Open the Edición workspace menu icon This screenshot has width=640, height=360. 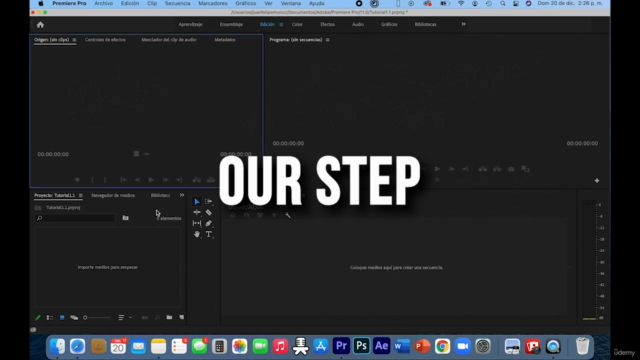click(x=281, y=24)
